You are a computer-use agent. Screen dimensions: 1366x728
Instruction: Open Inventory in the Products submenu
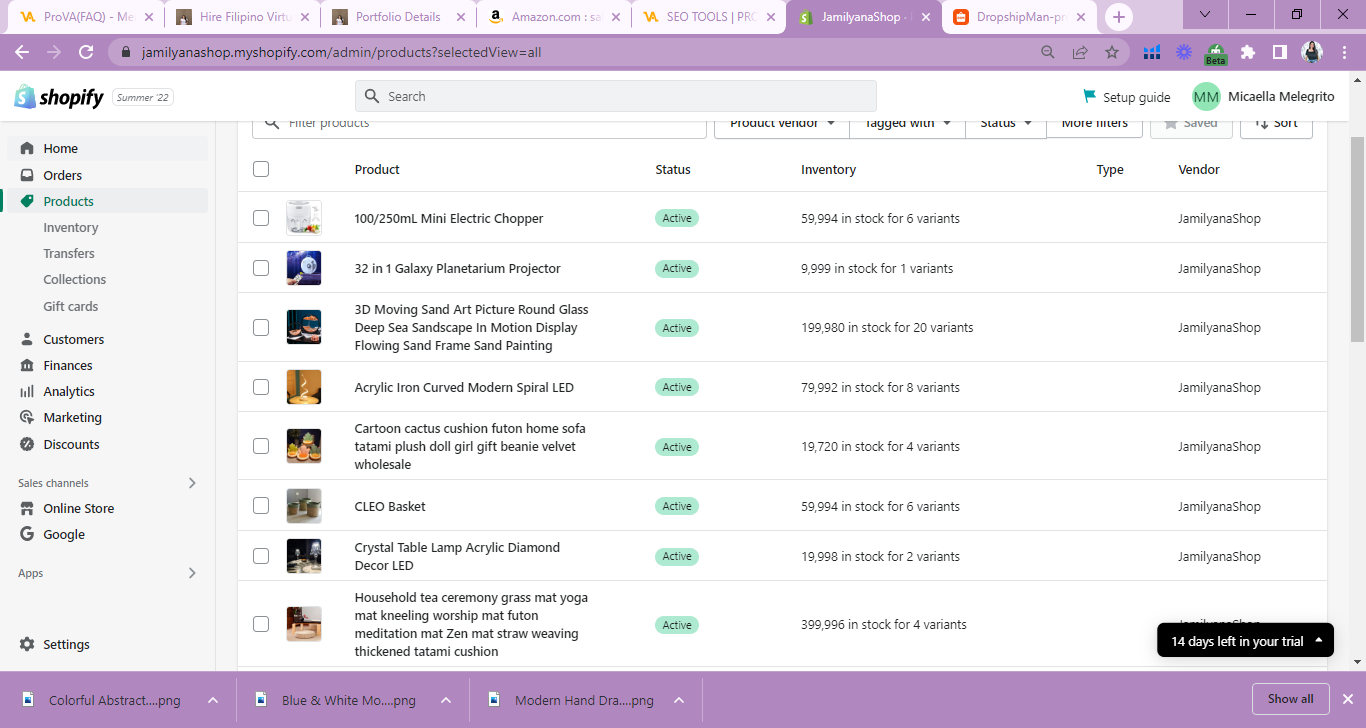(x=70, y=227)
